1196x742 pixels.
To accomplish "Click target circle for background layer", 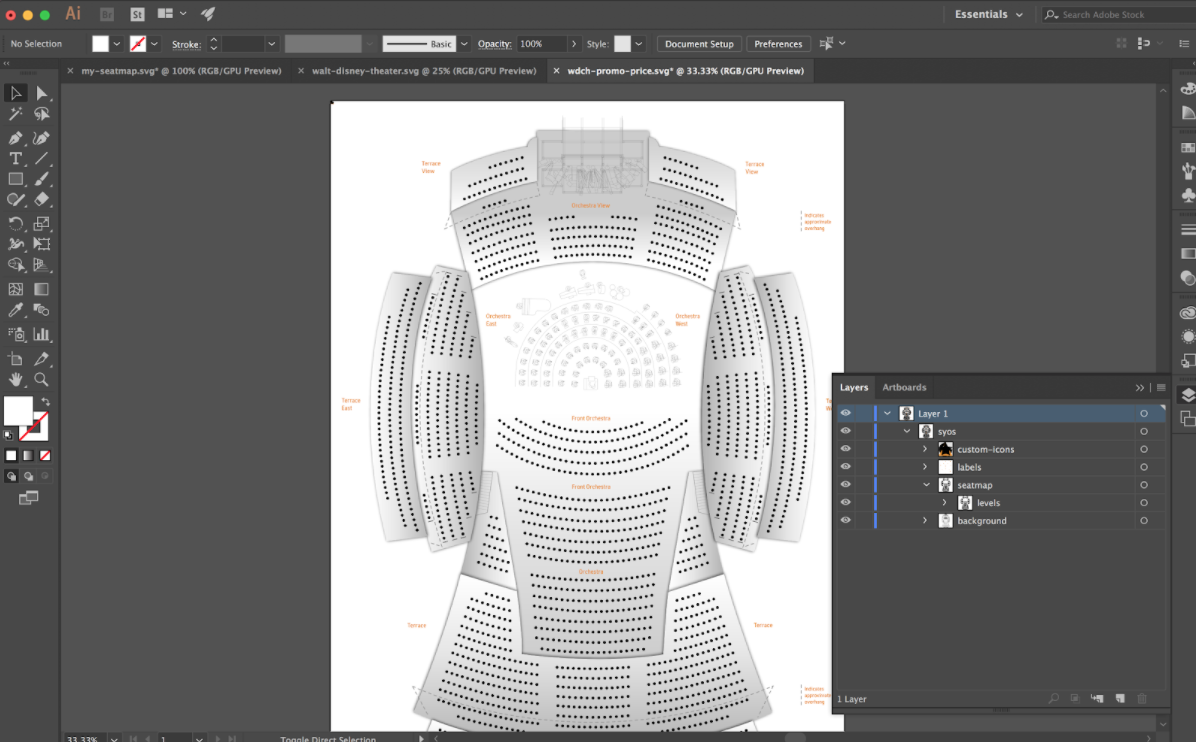I will tap(1143, 521).
